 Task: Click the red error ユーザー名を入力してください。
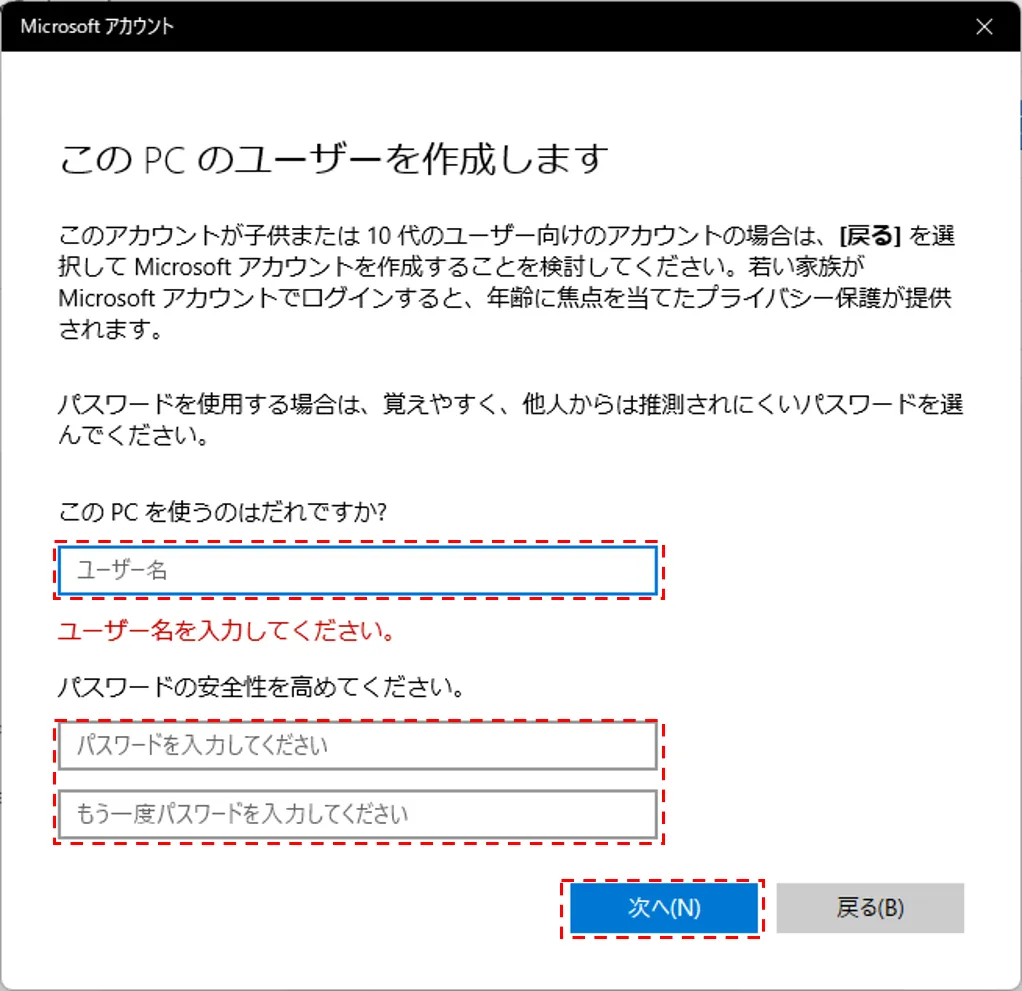point(225,632)
